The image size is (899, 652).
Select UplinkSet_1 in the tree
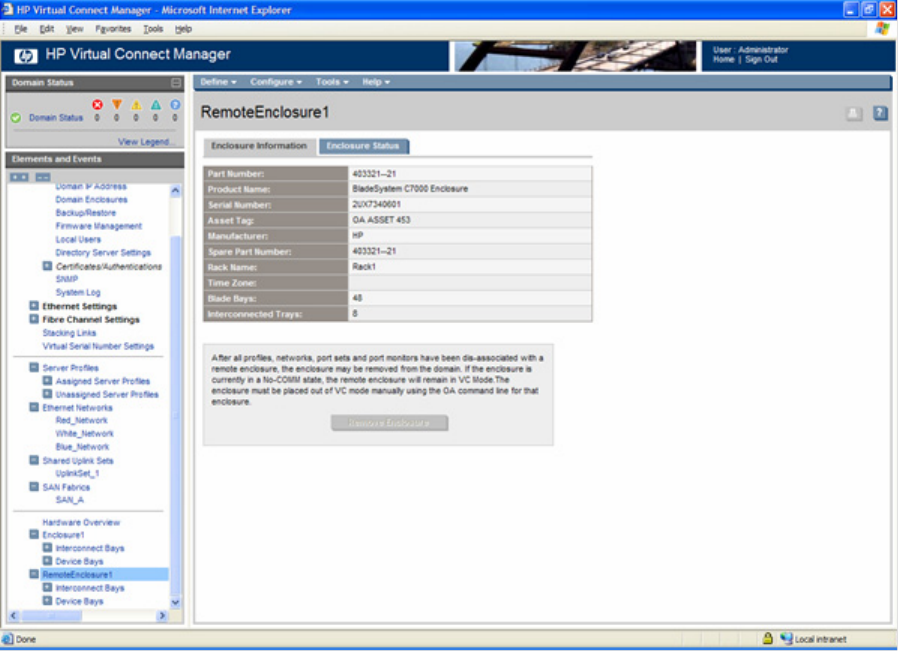(77, 473)
